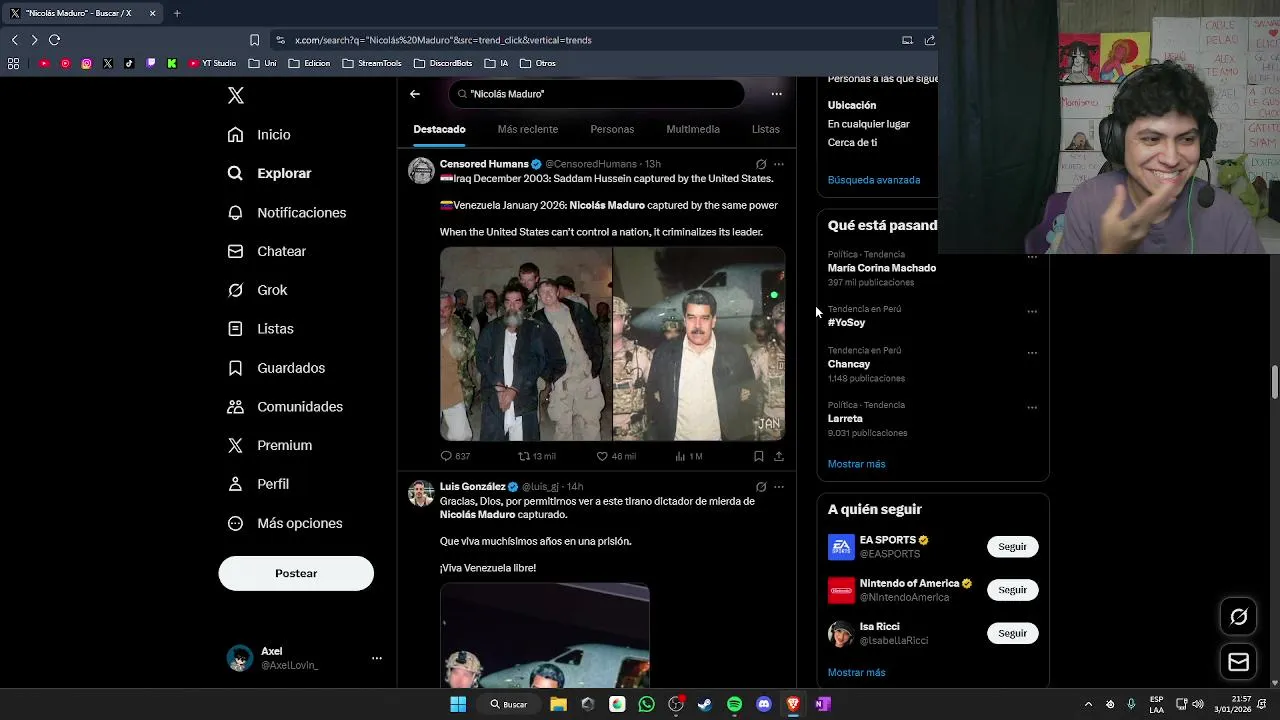This screenshot has width=1280, height=720.
Task: Go back with the search back arrow
Action: click(415, 94)
